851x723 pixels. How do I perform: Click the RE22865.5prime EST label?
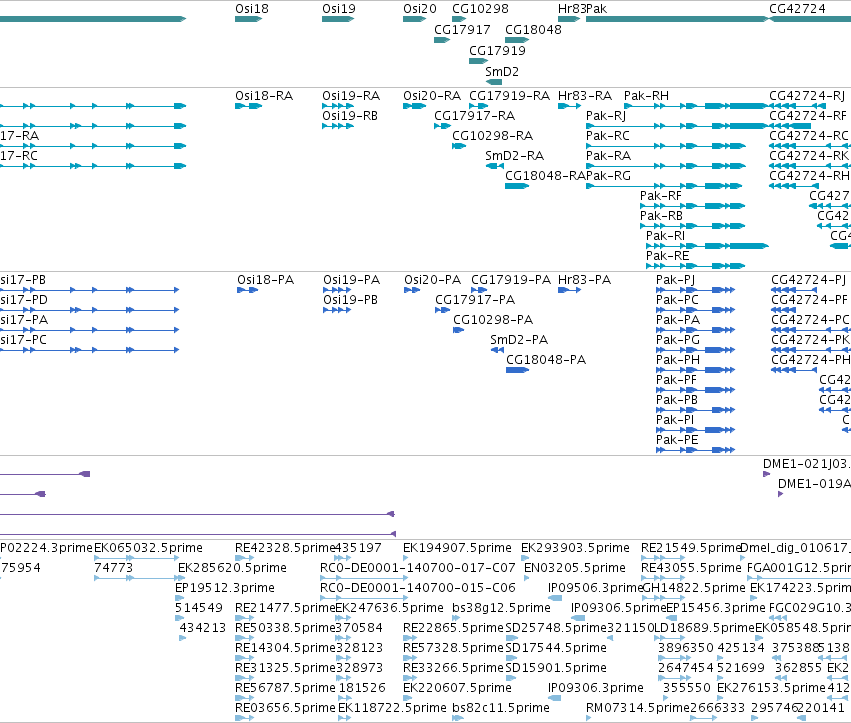[453, 629]
